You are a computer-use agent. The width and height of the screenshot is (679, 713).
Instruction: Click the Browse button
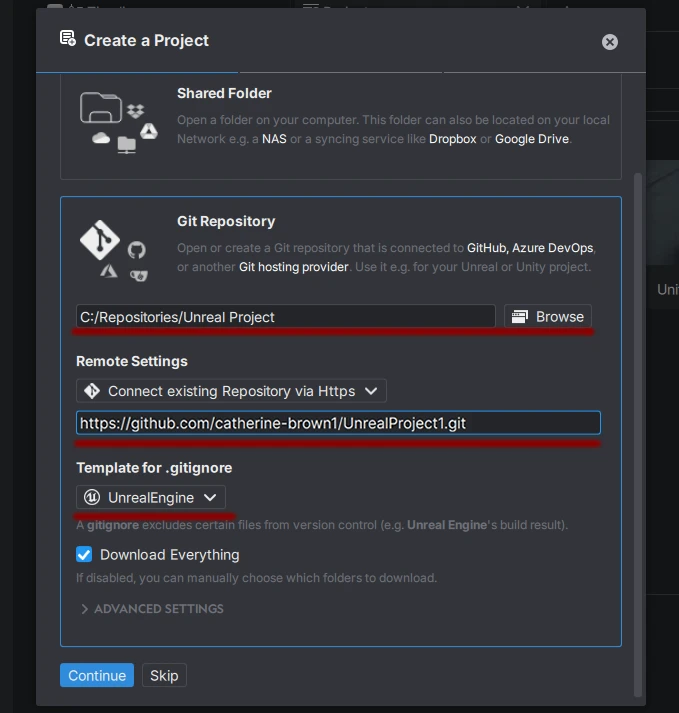[548, 316]
